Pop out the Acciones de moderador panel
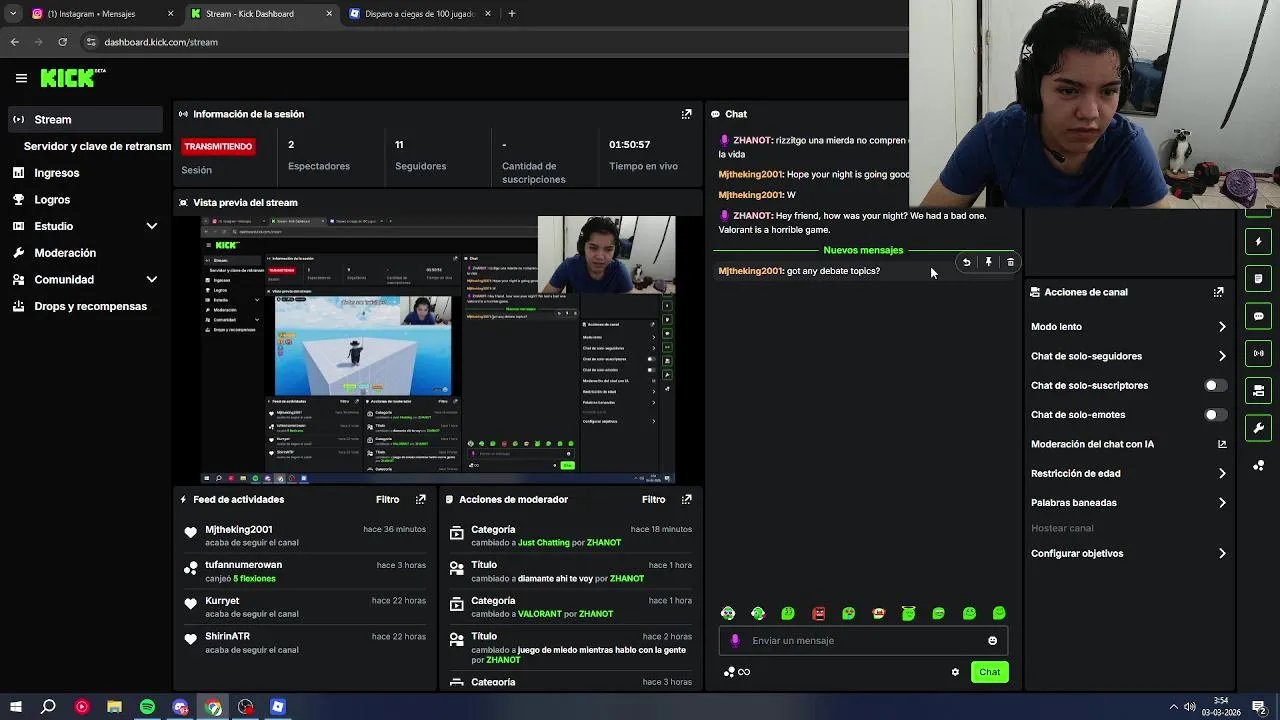This screenshot has width=1280, height=720. [x=686, y=499]
